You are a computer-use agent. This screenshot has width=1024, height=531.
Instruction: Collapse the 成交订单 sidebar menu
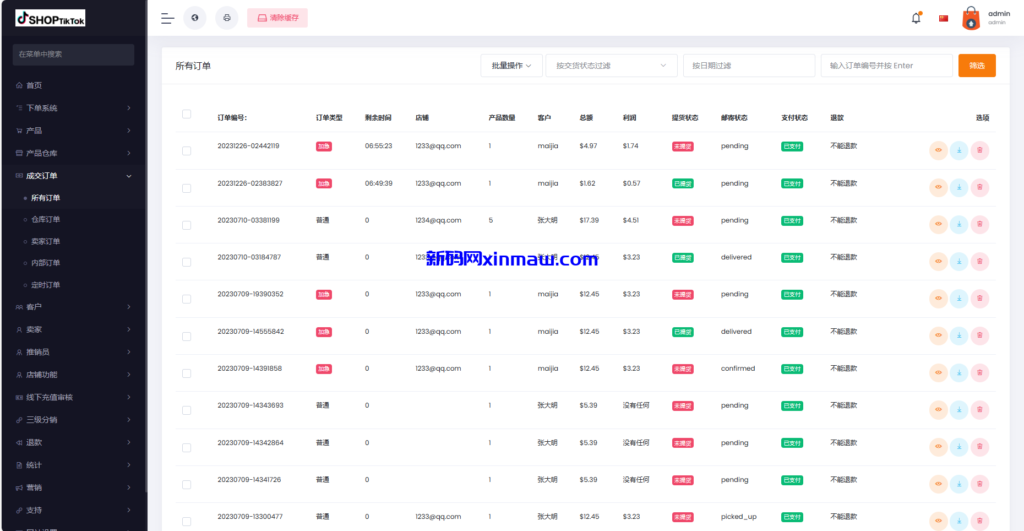tap(73, 176)
